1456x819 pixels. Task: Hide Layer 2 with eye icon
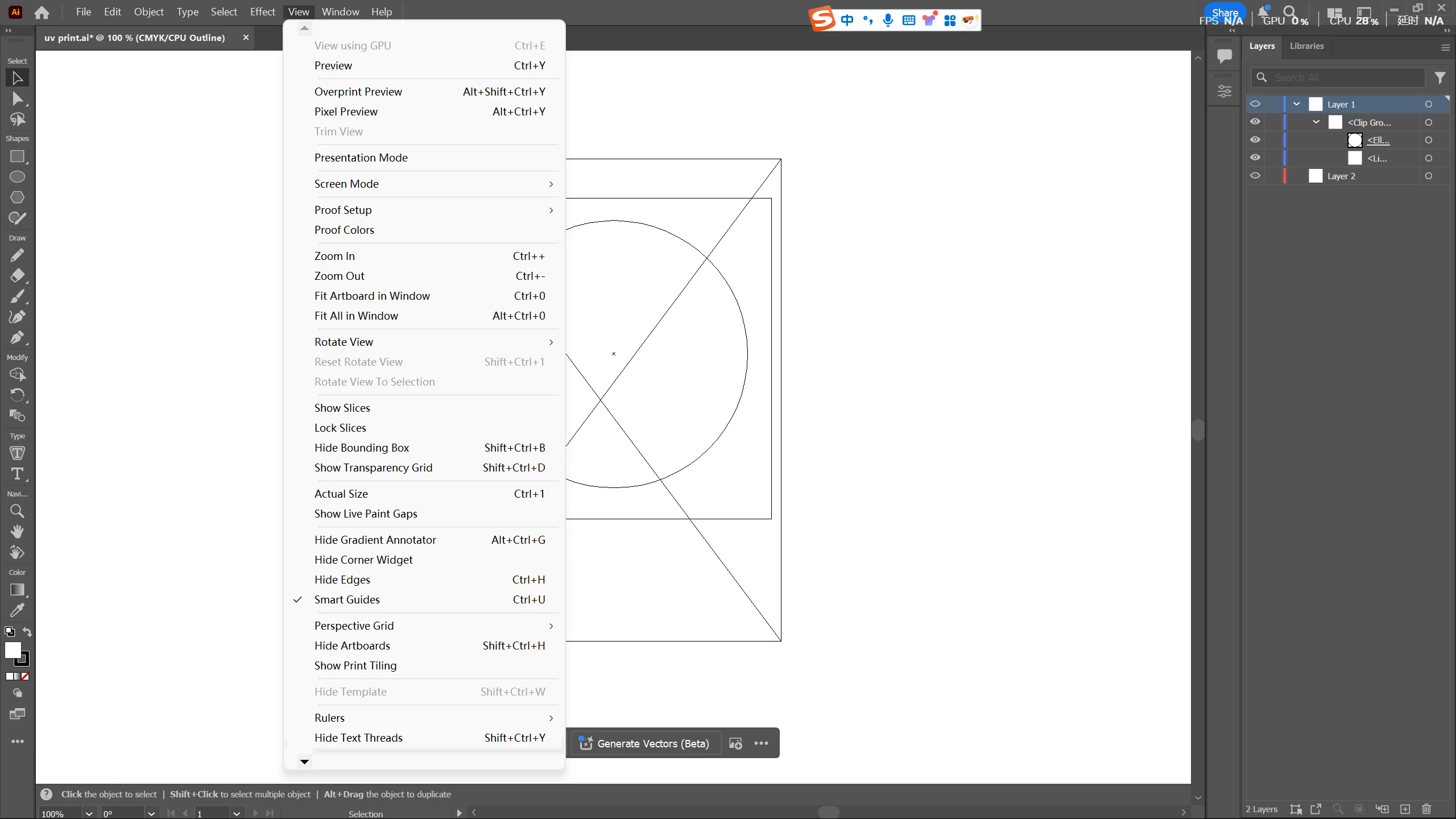click(x=1255, y=176)
